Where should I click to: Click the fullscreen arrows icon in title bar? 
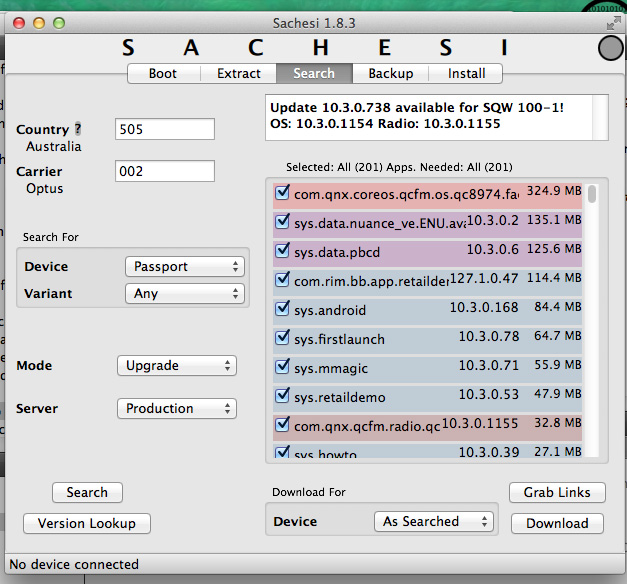tap(613, 23)
